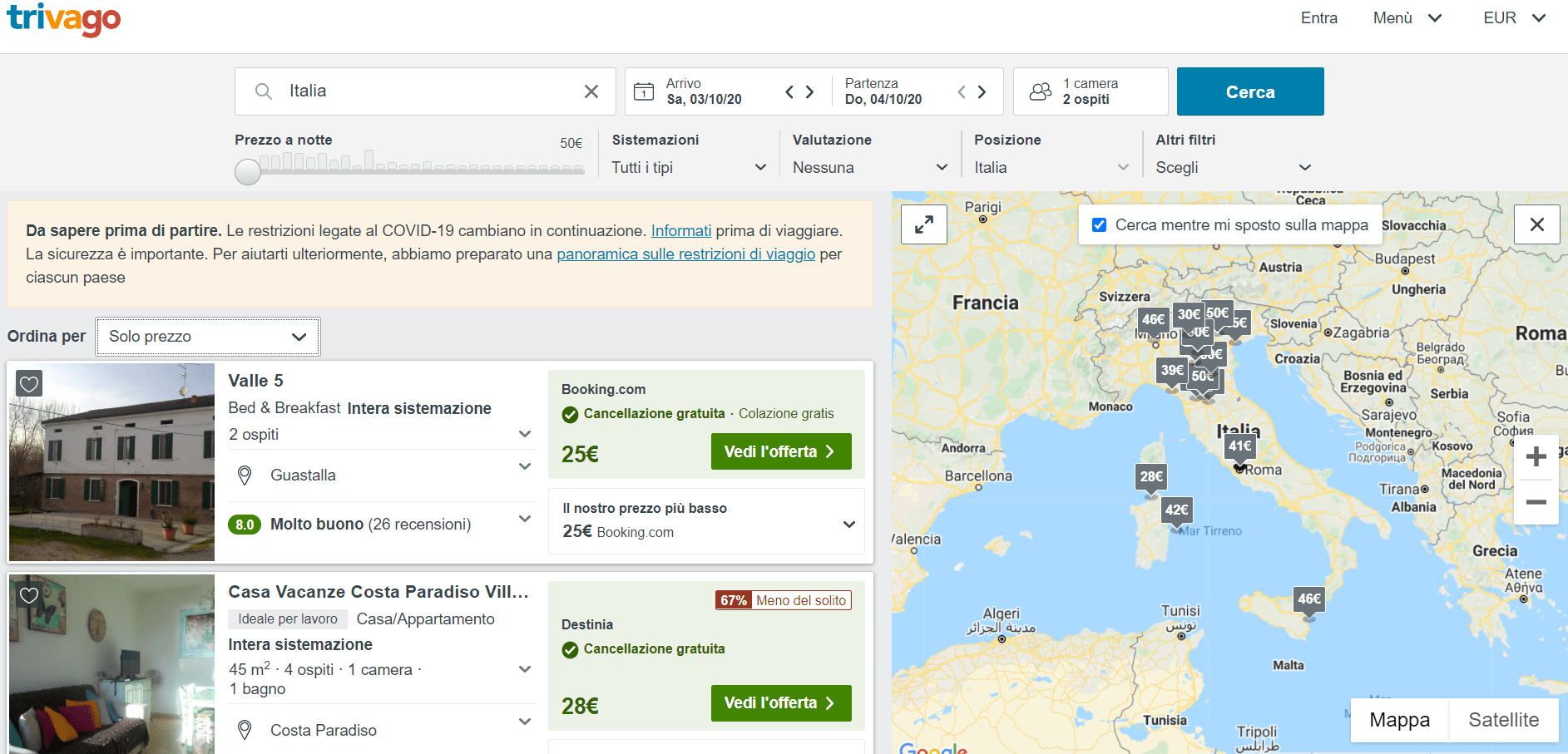Select the 28€ map price marker

coord(1151,477)
